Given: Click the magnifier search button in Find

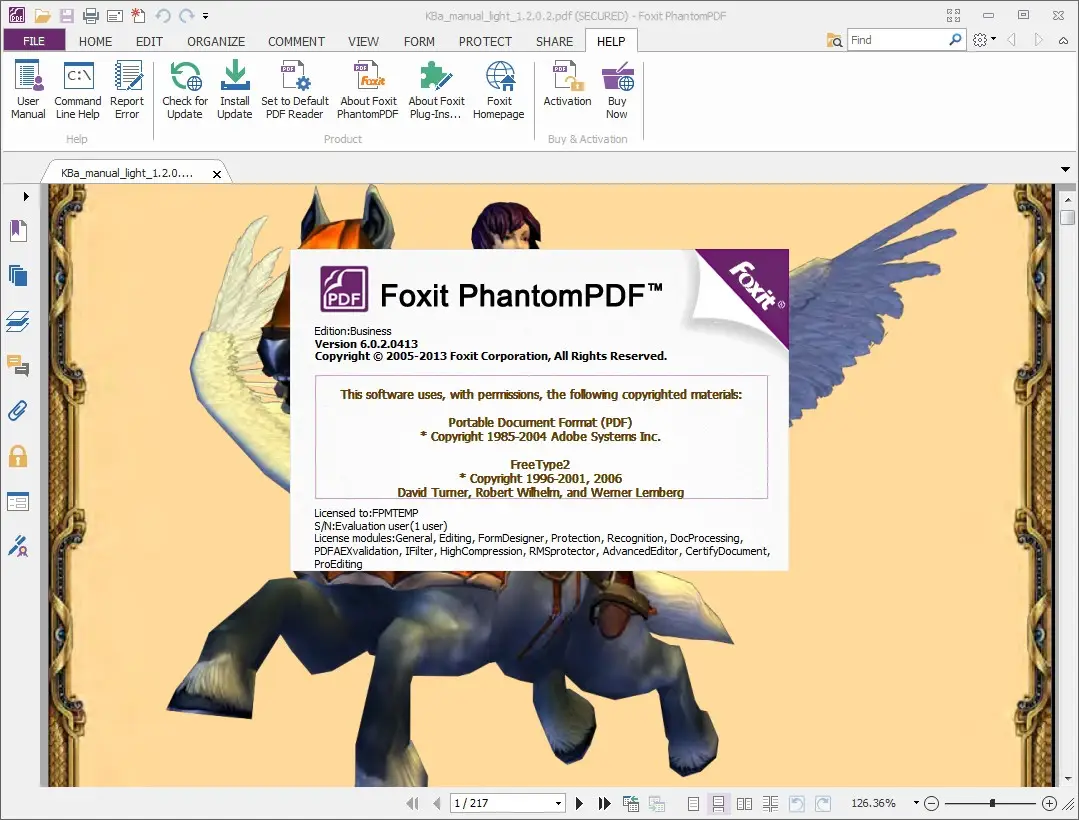Looking at the screenshot, I should coord(955,40).
